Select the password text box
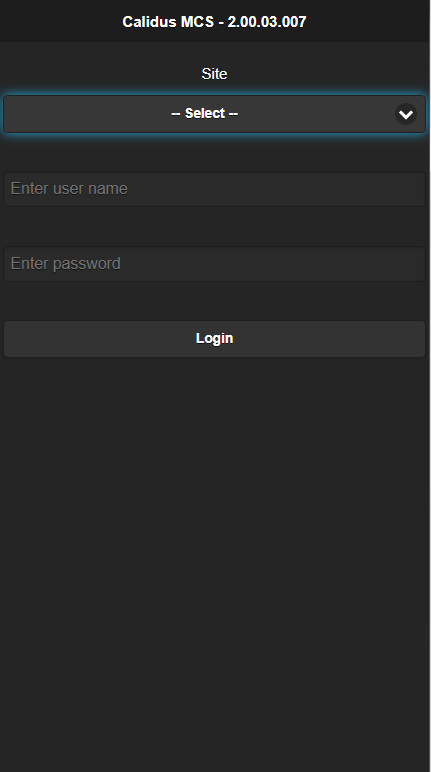431x772 pixels. click(214, 264)
